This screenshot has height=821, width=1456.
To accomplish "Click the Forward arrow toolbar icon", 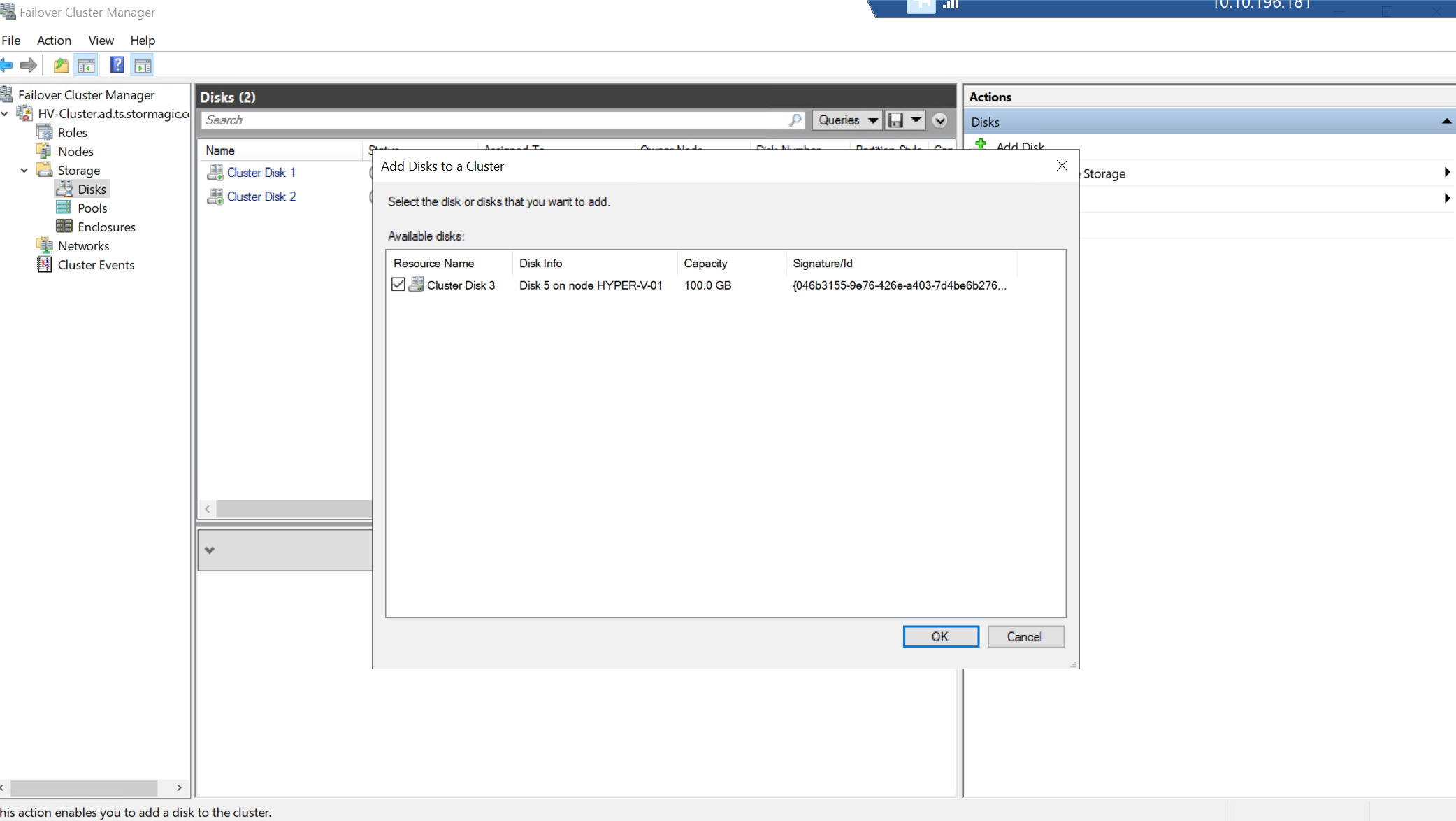I will tap(29, 66).
